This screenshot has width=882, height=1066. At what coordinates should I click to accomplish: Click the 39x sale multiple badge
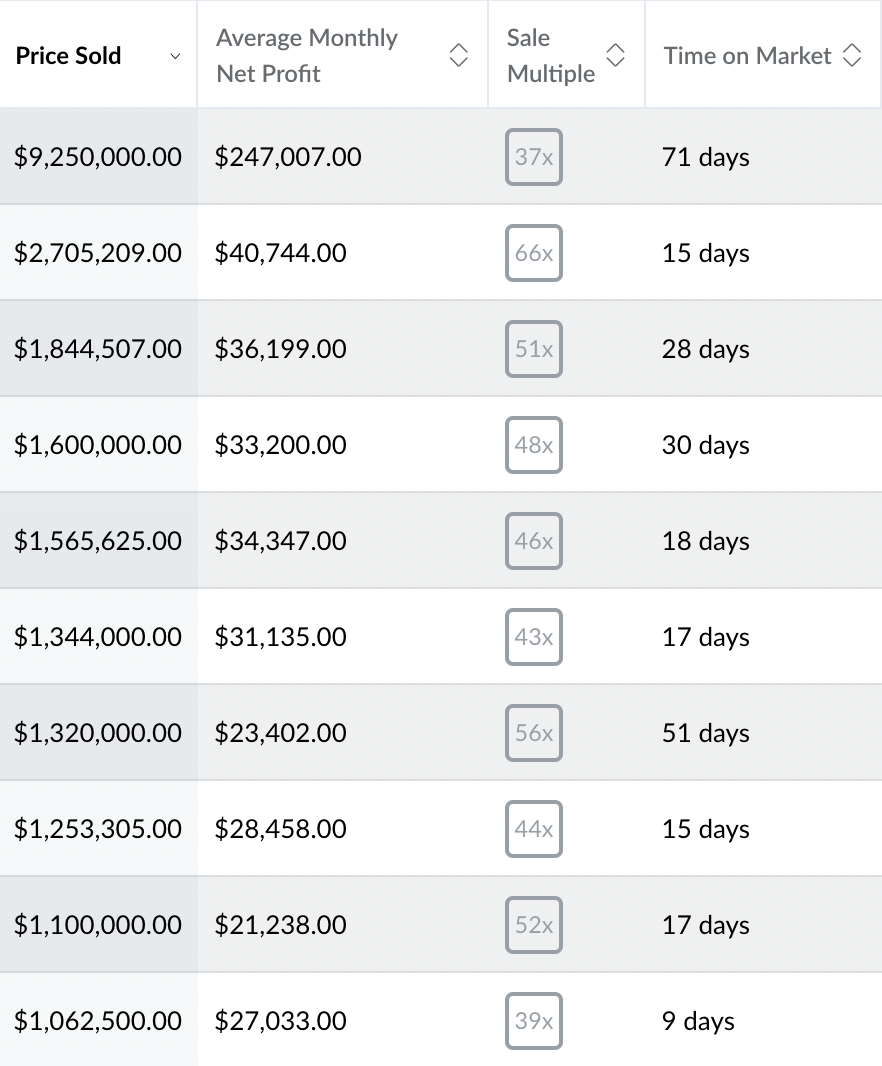pyautogui.click(x=534, y=1021)
